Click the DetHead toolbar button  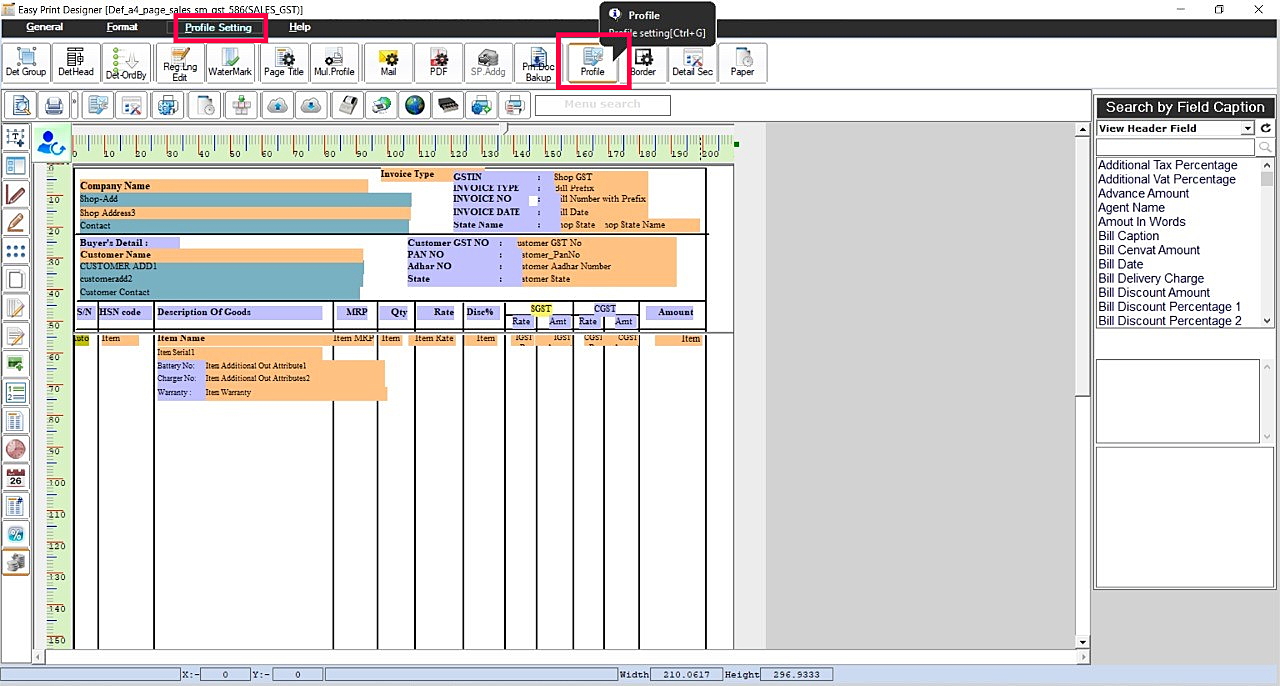coord(76,63)
